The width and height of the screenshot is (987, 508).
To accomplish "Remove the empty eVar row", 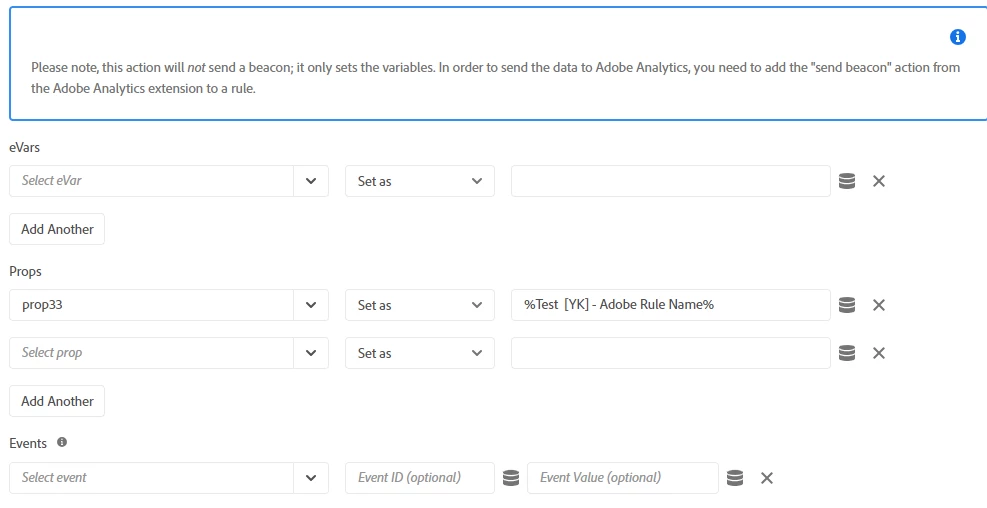I will click(879, 181).
